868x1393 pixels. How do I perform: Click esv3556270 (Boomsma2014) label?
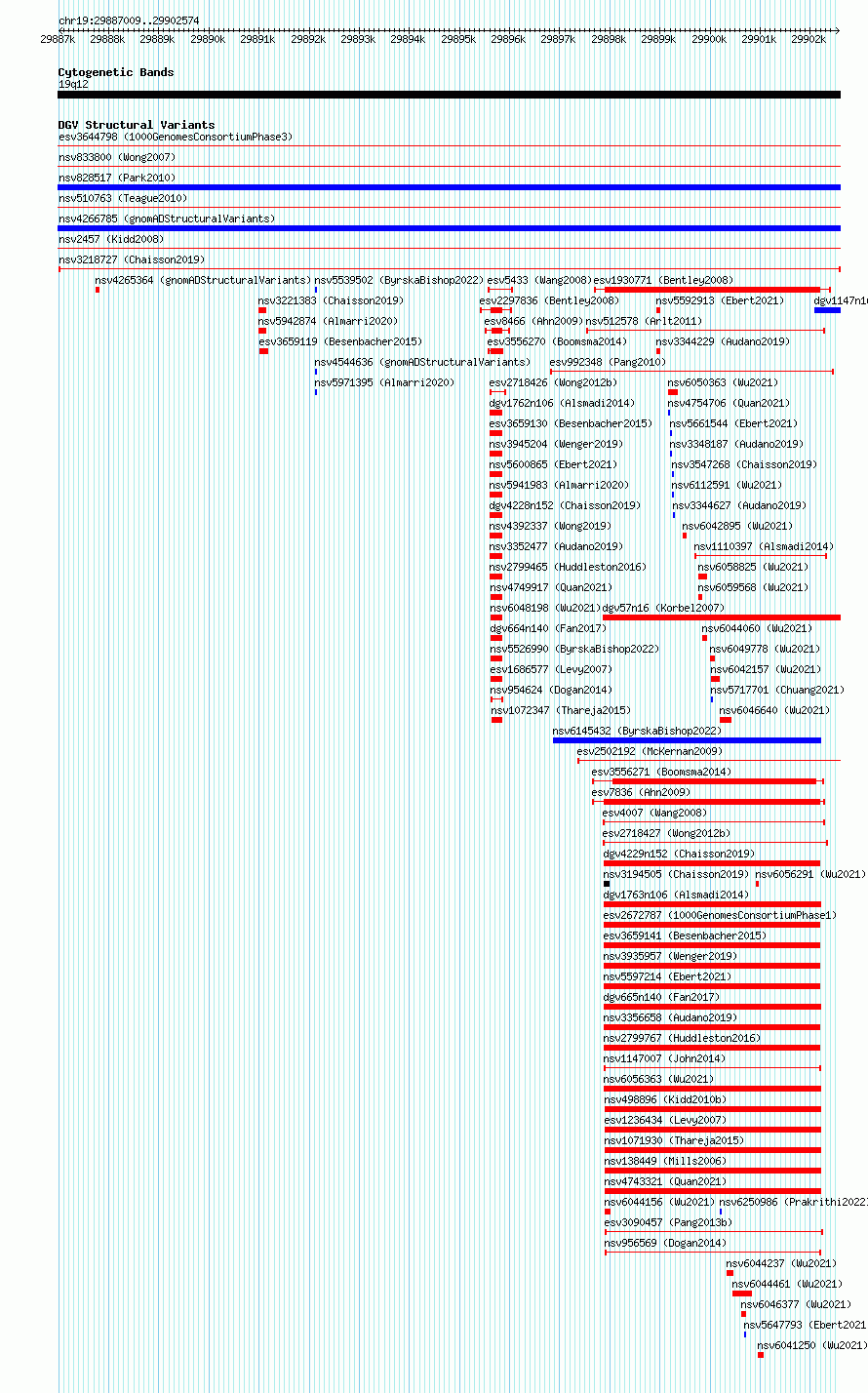(558, 341)
